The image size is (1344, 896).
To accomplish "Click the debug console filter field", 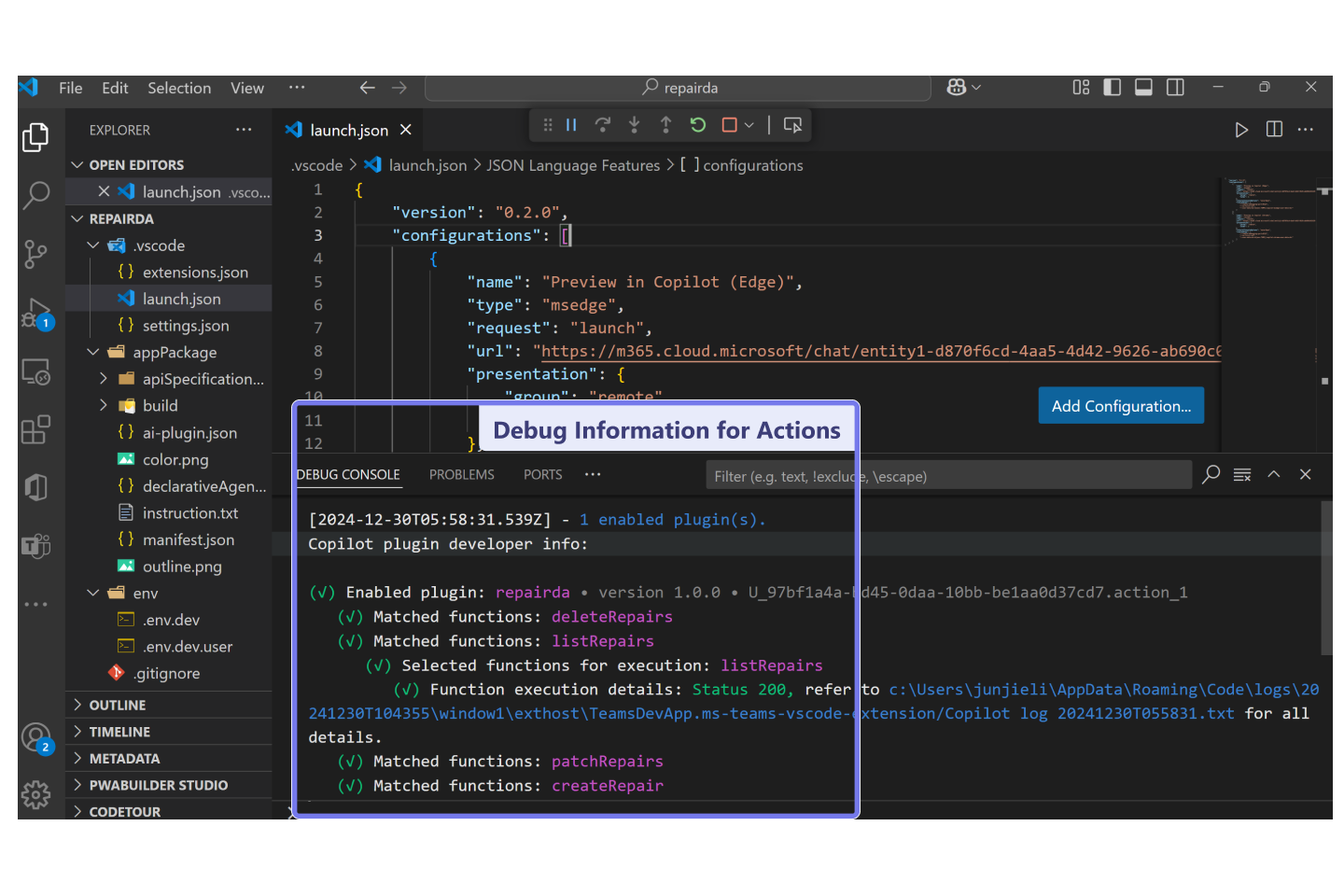I will click(948, 476).
